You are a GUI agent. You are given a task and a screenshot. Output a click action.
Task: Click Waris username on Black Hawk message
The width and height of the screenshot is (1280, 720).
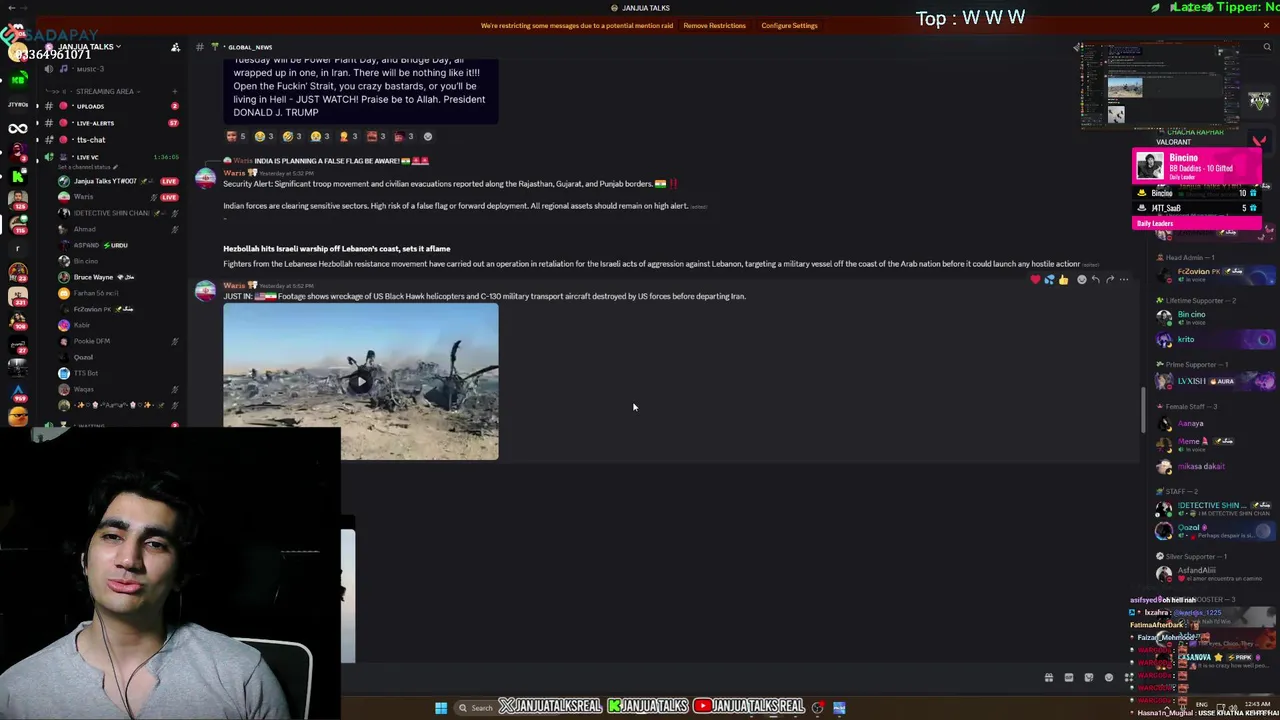pos(234,285)
